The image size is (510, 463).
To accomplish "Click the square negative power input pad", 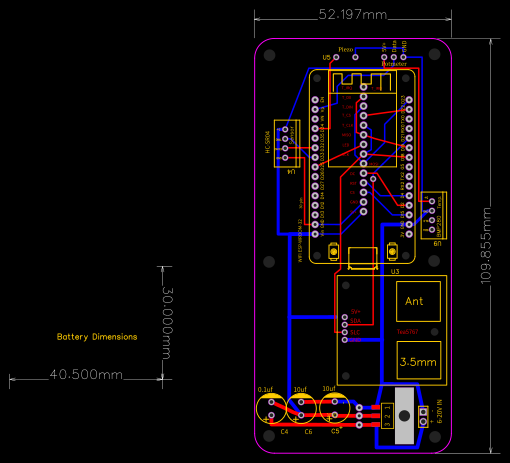I will pos(423,412).
